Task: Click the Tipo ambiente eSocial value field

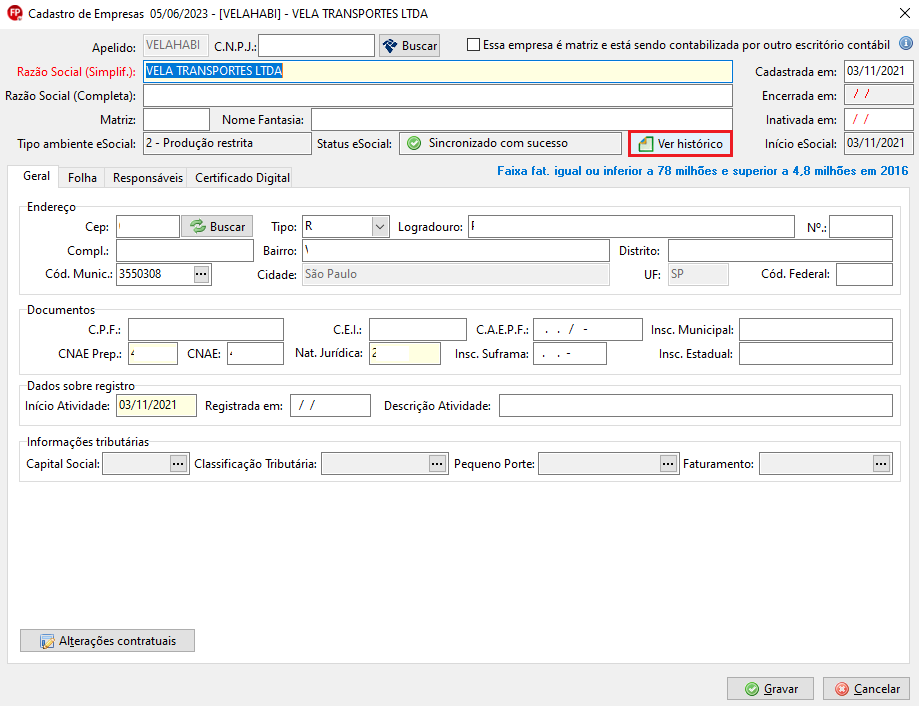Action: point(227,144)
